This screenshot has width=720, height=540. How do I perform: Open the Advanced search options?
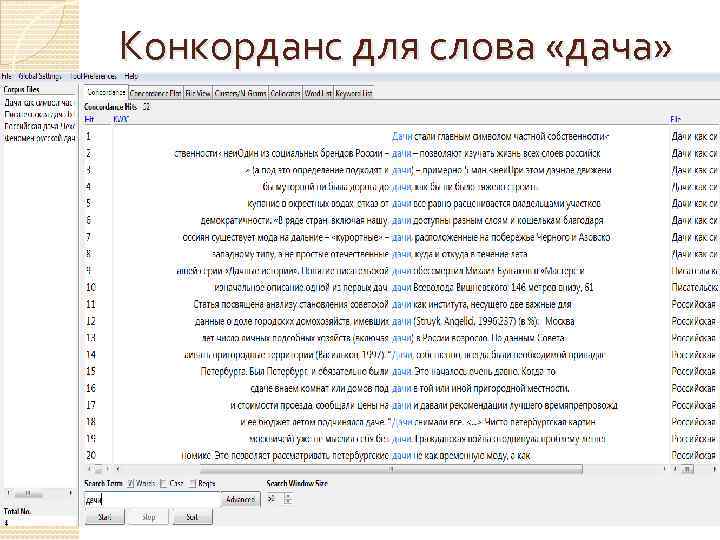click(x=241, y=500)
